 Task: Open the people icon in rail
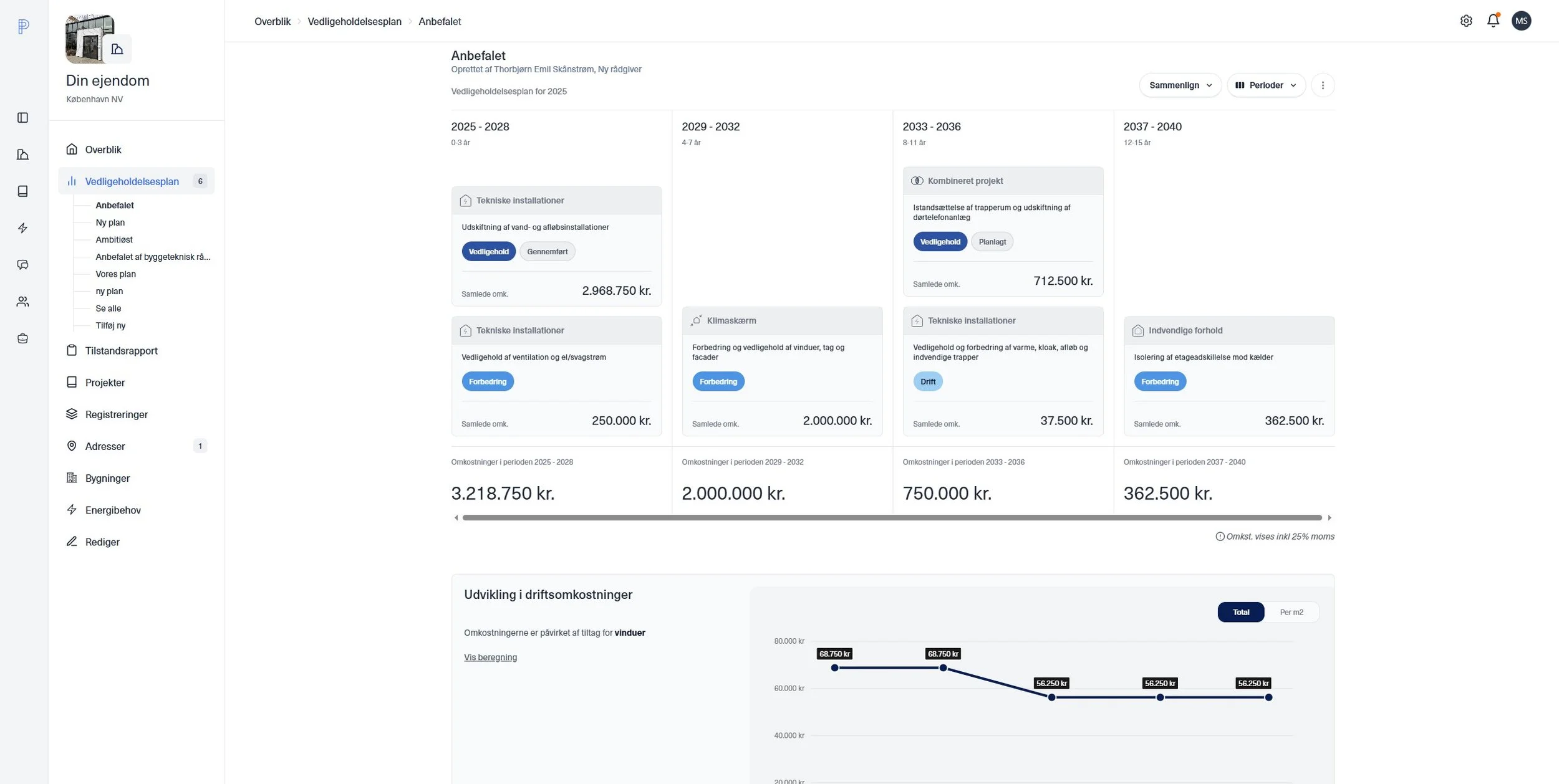(x=23, y=302)
